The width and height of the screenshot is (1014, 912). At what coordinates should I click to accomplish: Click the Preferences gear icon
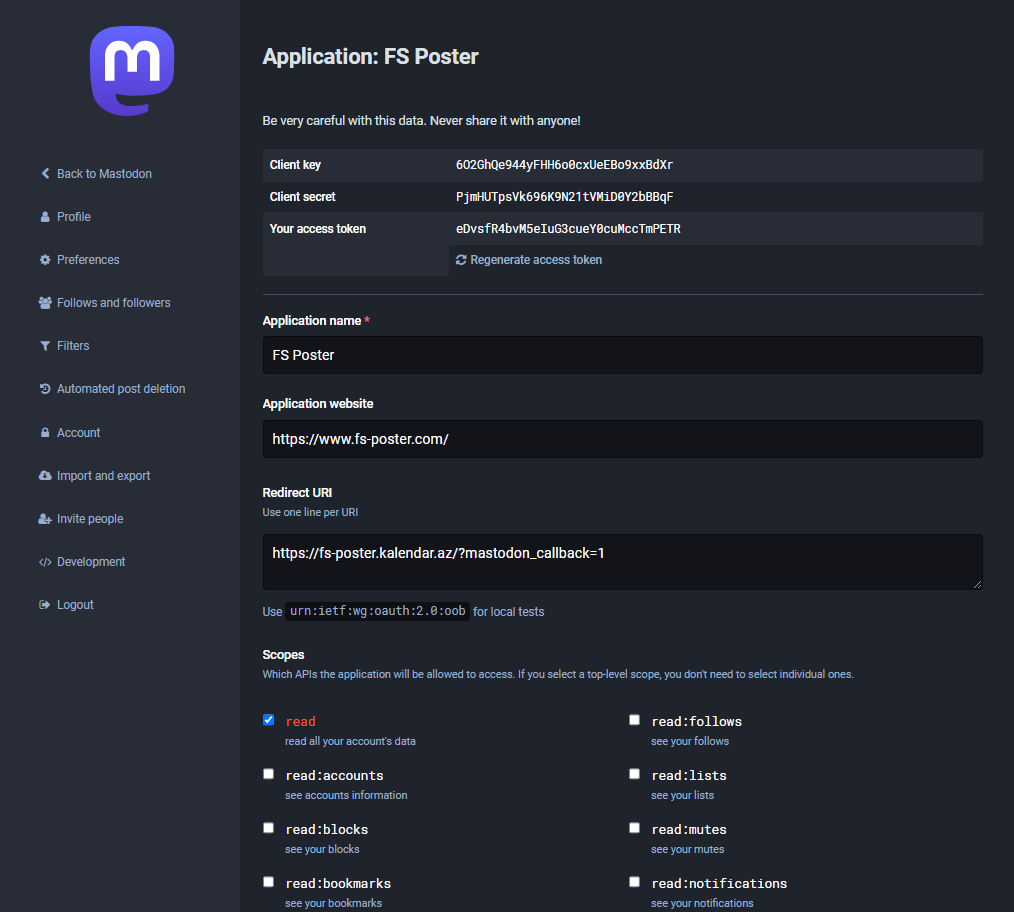[x=45, y=259]
